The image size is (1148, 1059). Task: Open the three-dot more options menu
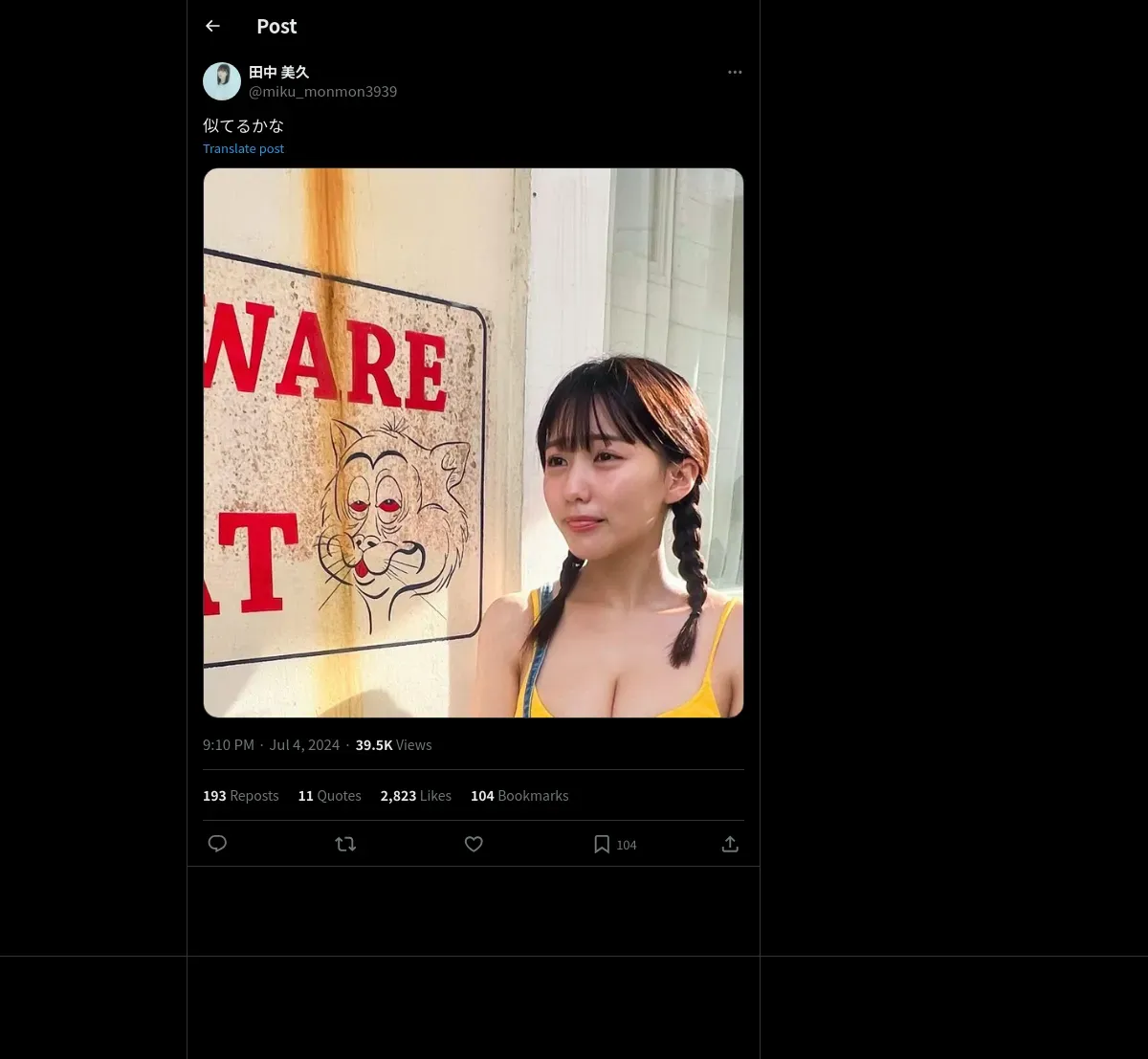pos(735,72)
